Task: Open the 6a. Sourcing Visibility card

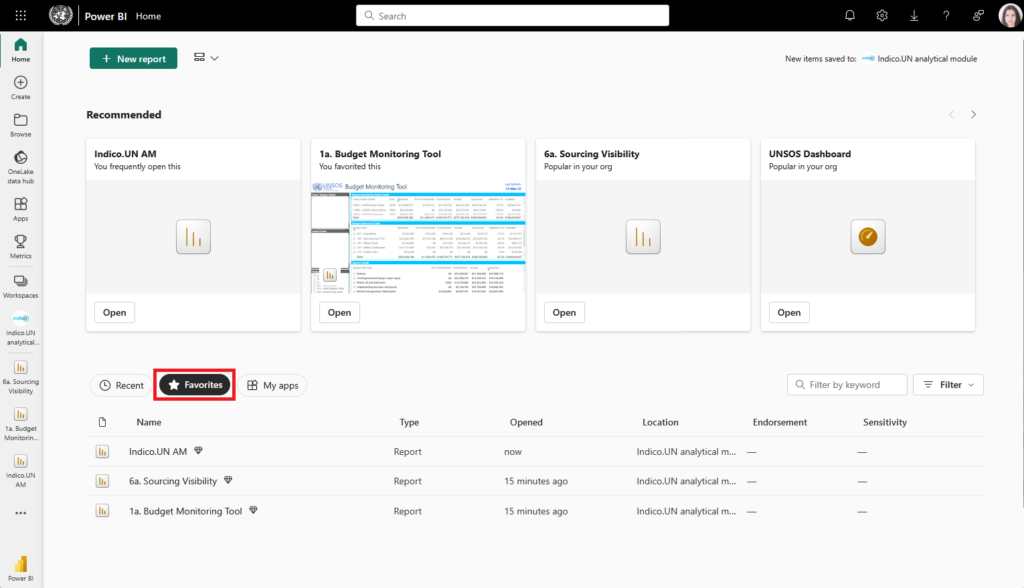Action: [564, 312]
